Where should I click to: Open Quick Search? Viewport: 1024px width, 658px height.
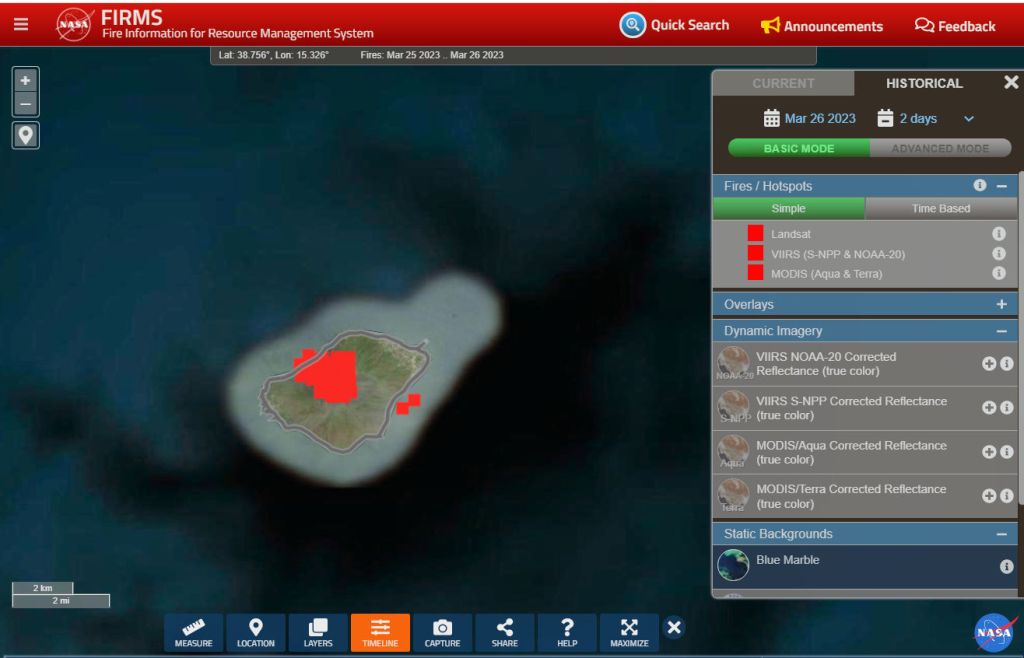pyautogui.click(x=674, y=25)
